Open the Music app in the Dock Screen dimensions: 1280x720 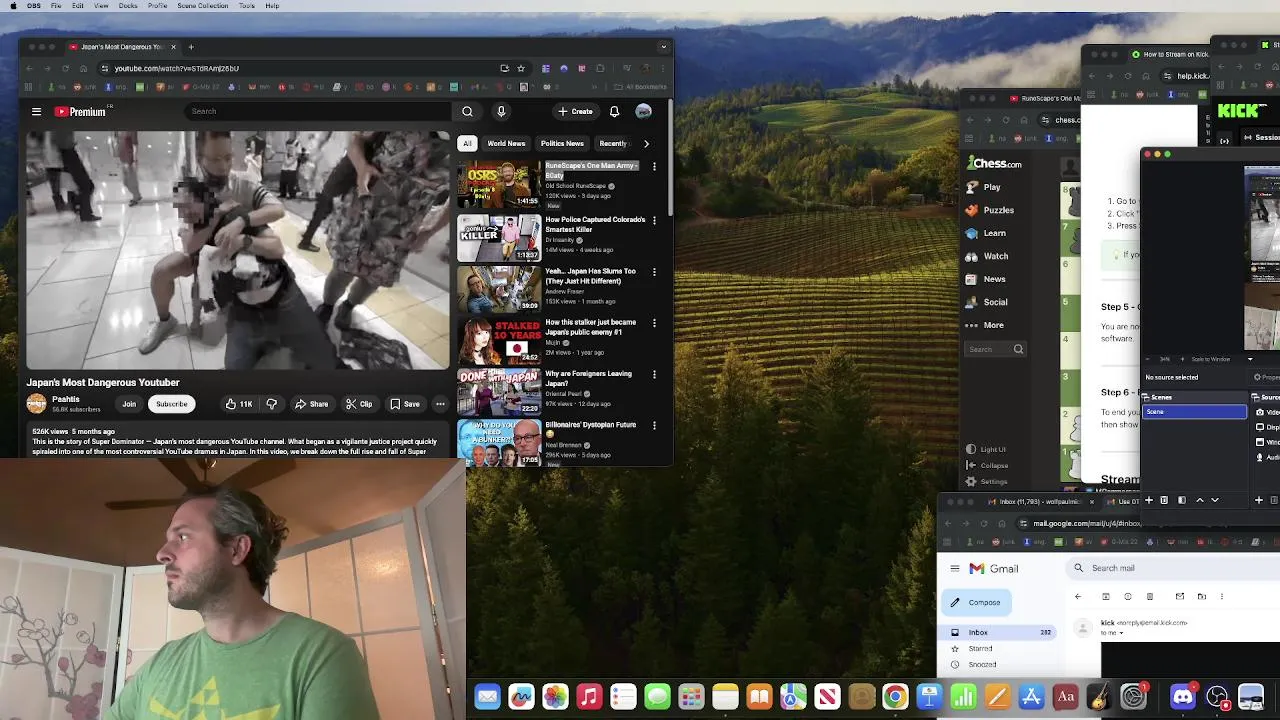[x=589, y=697]
